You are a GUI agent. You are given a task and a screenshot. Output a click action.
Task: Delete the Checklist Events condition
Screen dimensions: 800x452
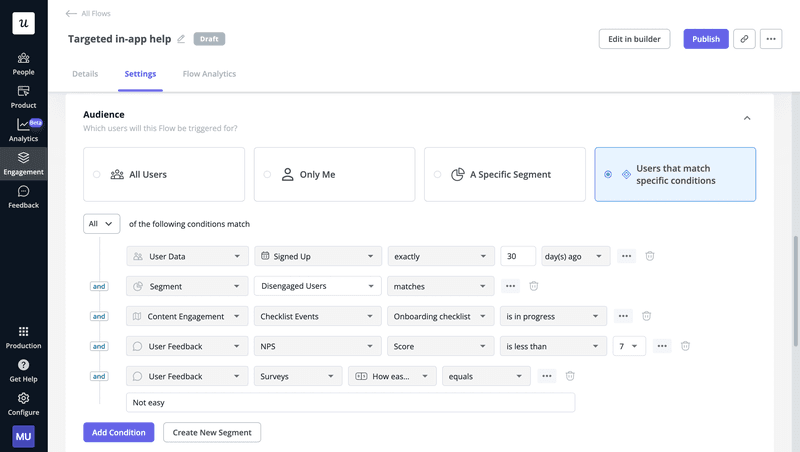[x=646, y=316]
